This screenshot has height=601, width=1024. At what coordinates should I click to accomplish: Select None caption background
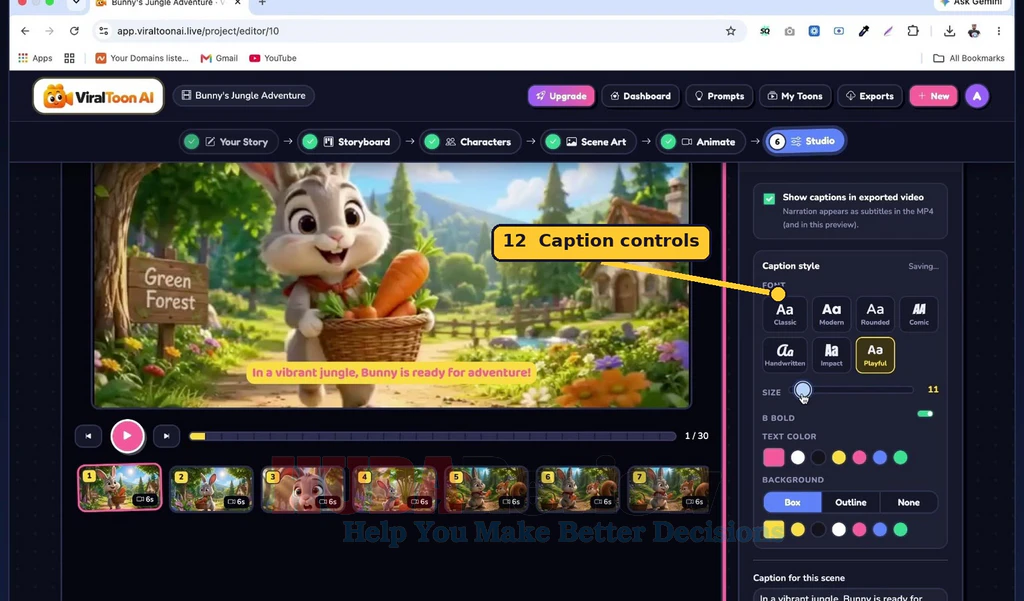point(908,502)
